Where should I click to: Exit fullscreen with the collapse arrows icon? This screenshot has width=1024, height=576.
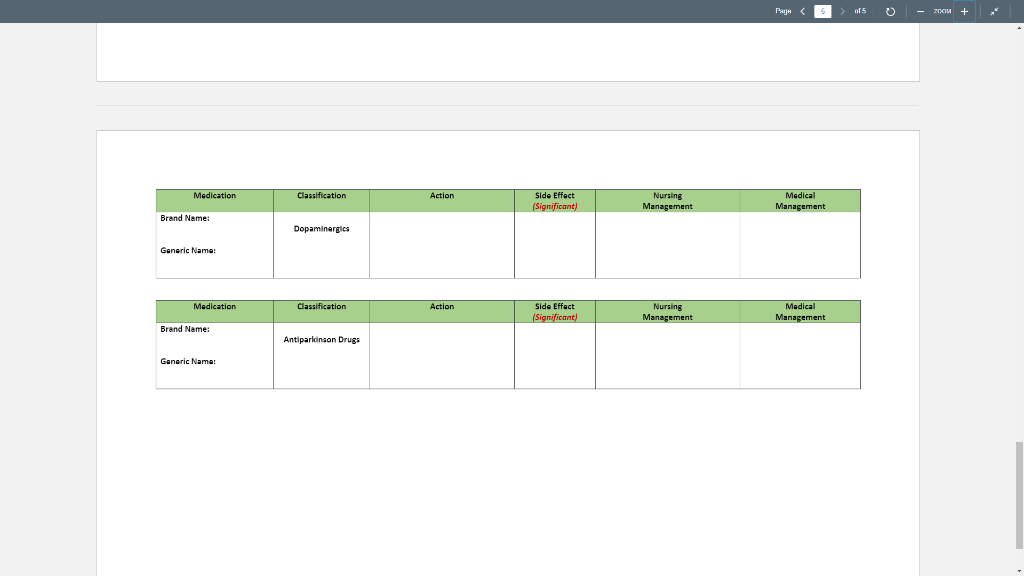point(994,11)
